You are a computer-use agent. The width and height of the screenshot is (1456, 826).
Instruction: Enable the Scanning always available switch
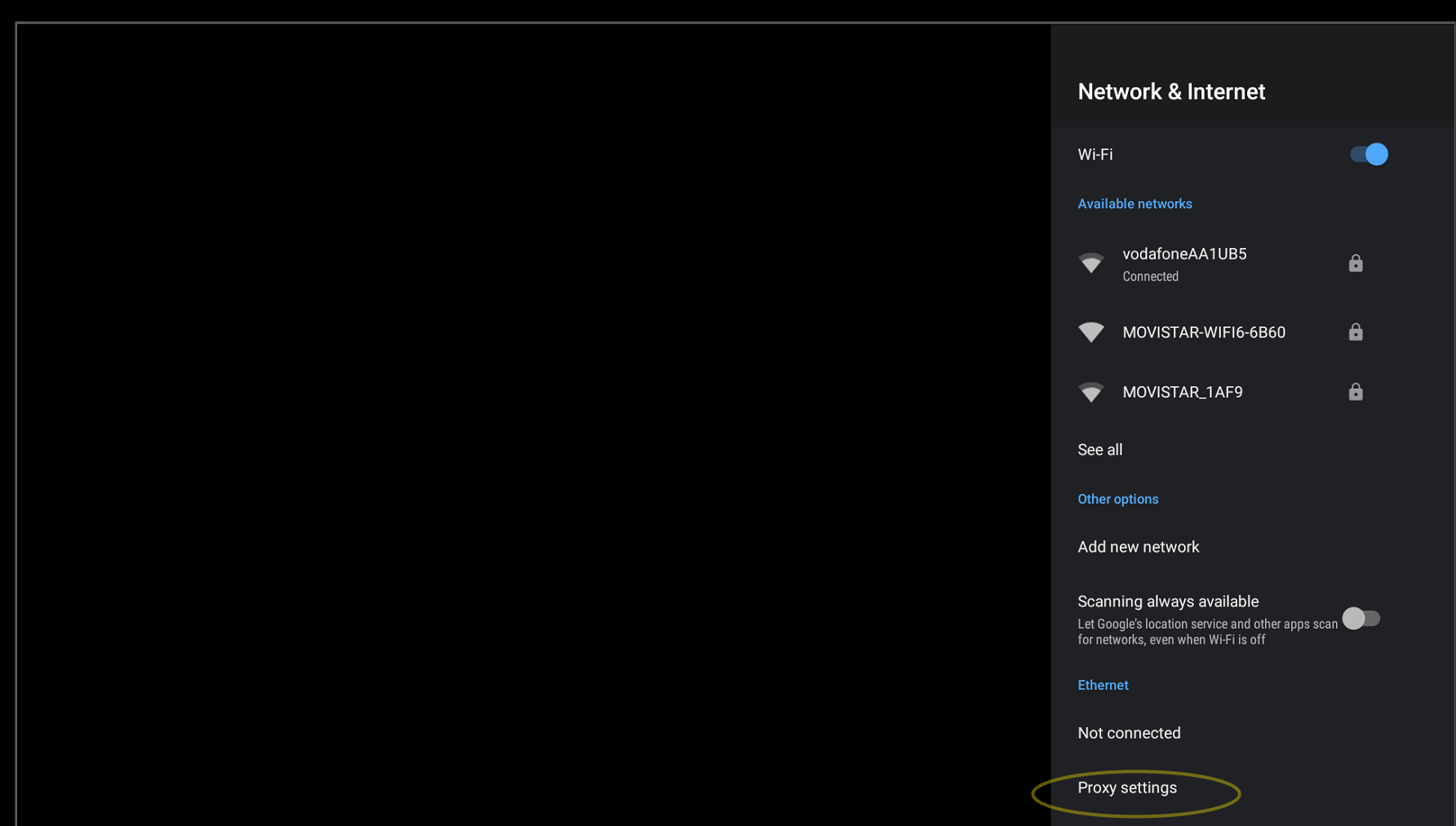click(x=1361, y=619)
